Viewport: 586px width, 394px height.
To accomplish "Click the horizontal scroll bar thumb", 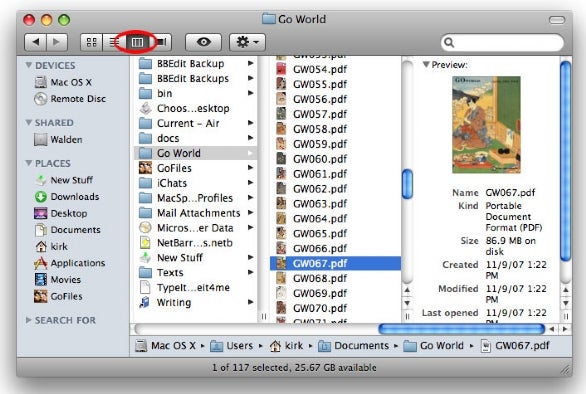I will tap(462, 329).
